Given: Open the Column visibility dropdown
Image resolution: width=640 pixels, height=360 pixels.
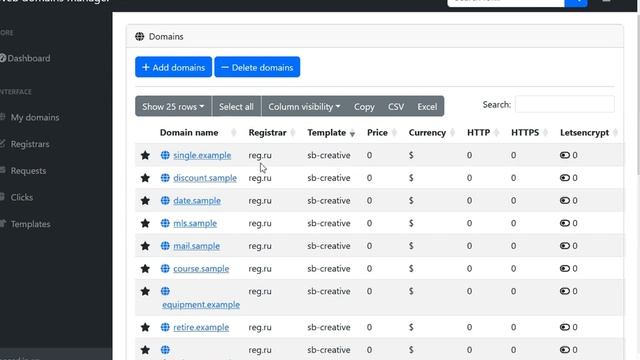Looking at the screenshot, I should [x=304, y=107].
